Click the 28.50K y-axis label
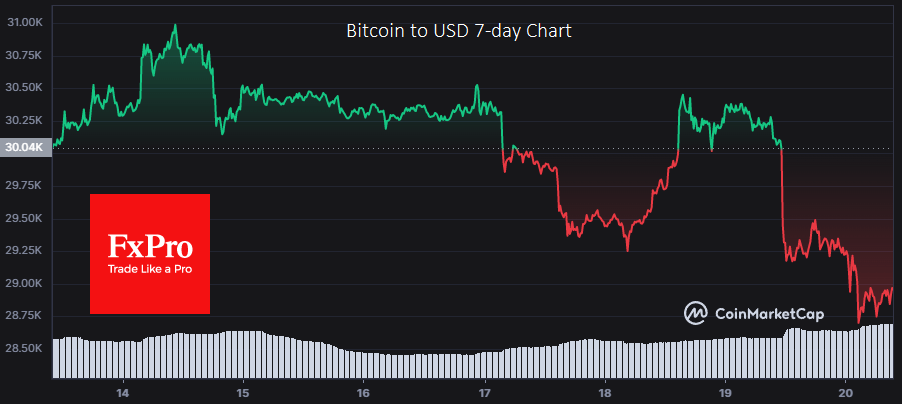The width and height of the screenshot is (902, 404). 25,349
